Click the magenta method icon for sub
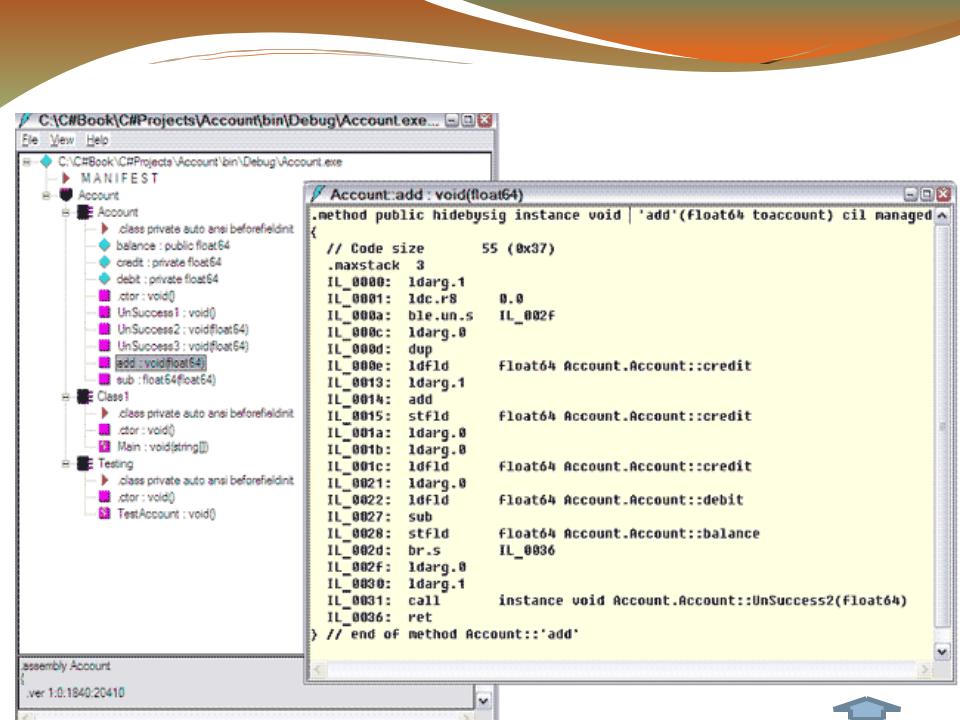The width and height of the screenshot is (960, 720). coord(105,380)
